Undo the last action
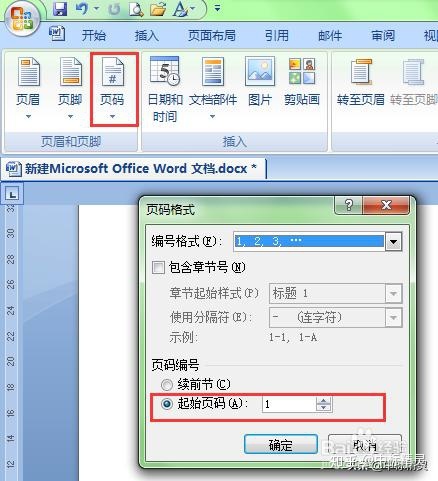 82,9
